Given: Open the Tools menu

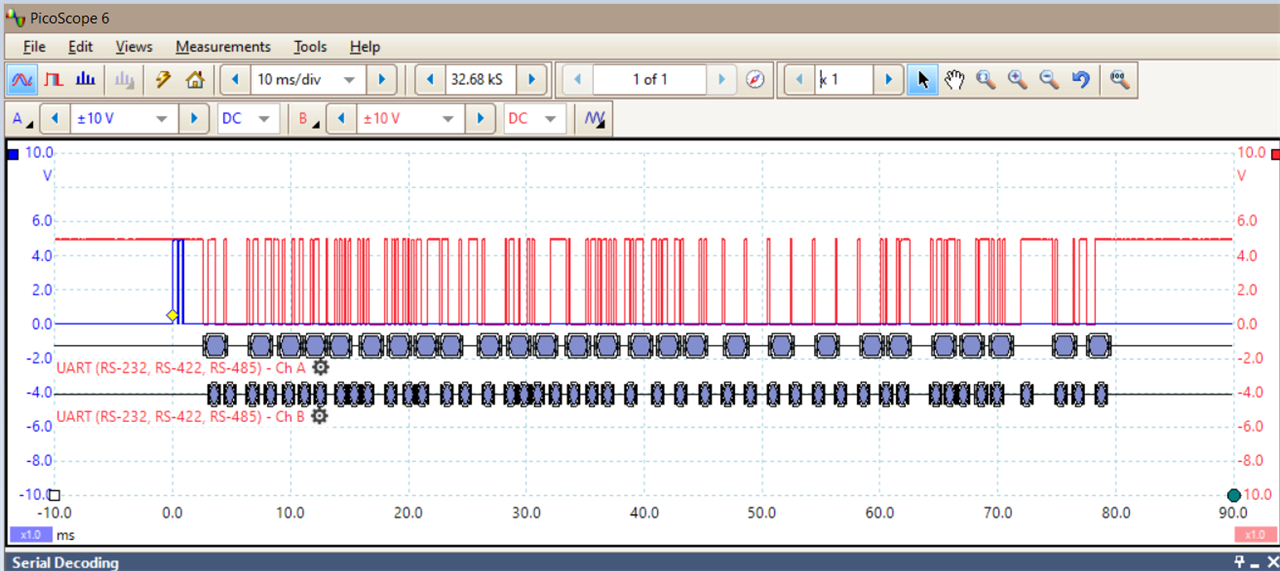Looking at the screenshot, I should coord(310,46).
